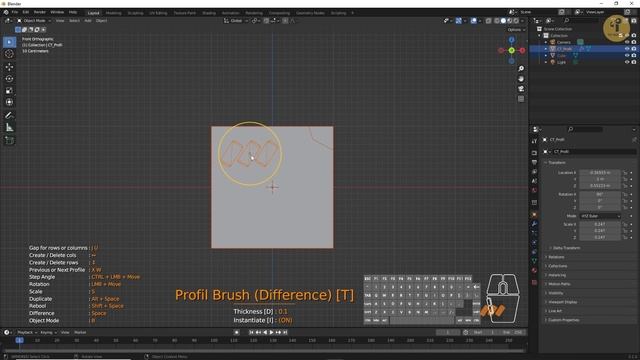The width and height of the screenshot is (640, 360).
Task: Select the Annotate tool
Action: (9, 116)
